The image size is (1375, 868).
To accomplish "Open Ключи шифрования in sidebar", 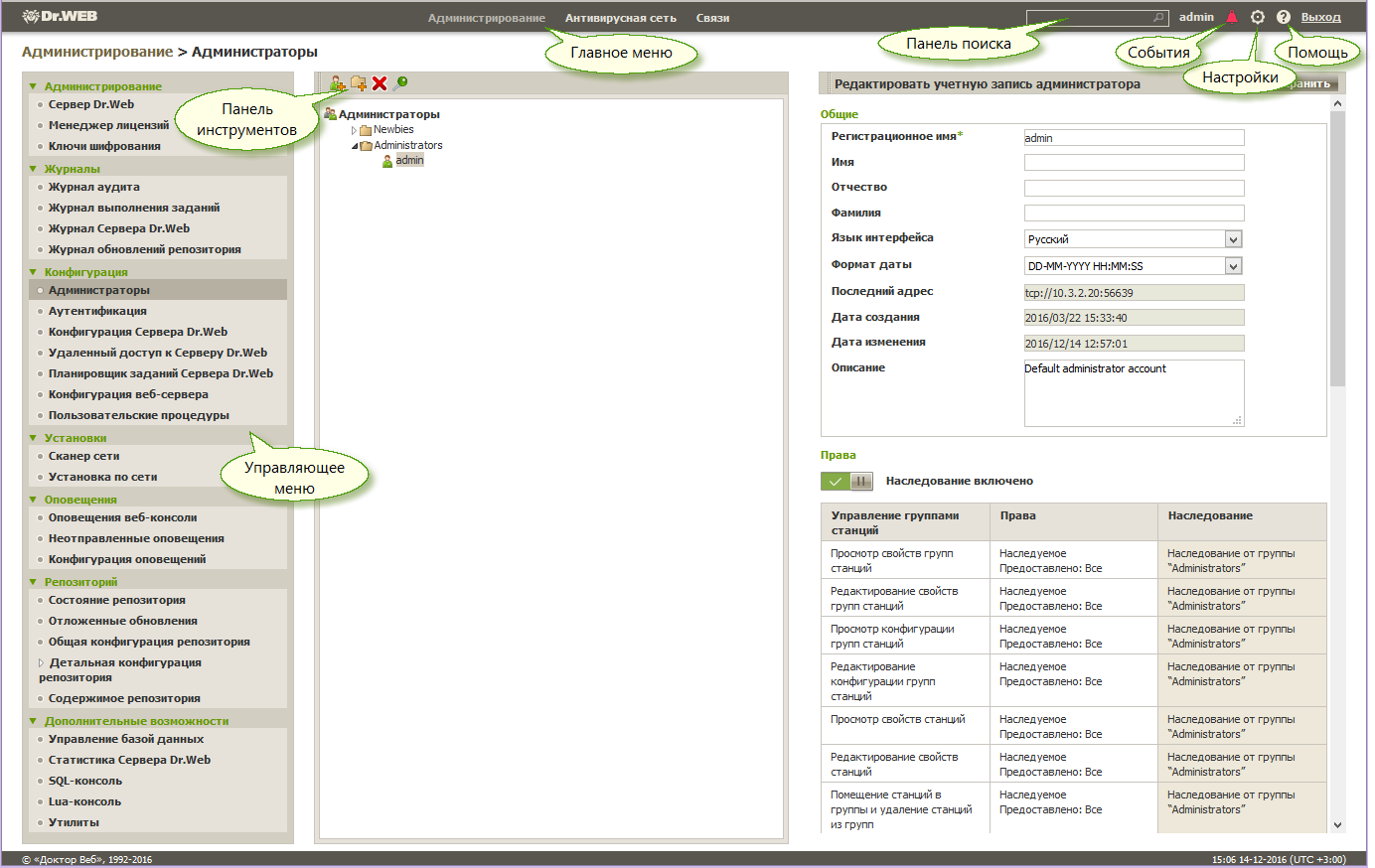I will tap(104, 146).
